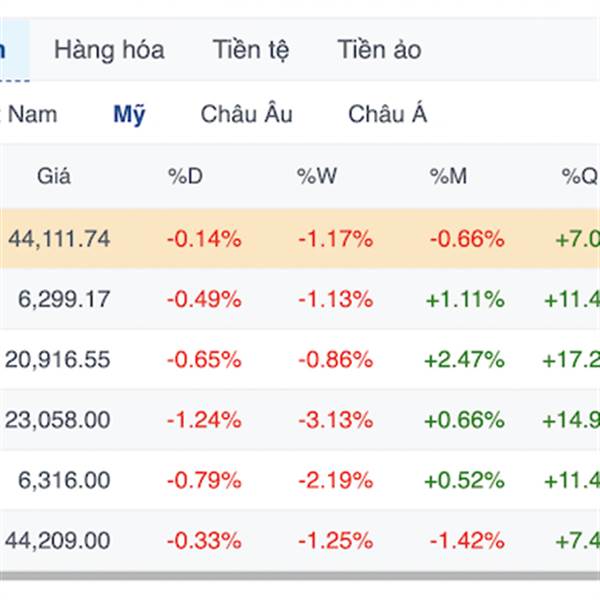Sort by the %D column header

coord(185,176)
